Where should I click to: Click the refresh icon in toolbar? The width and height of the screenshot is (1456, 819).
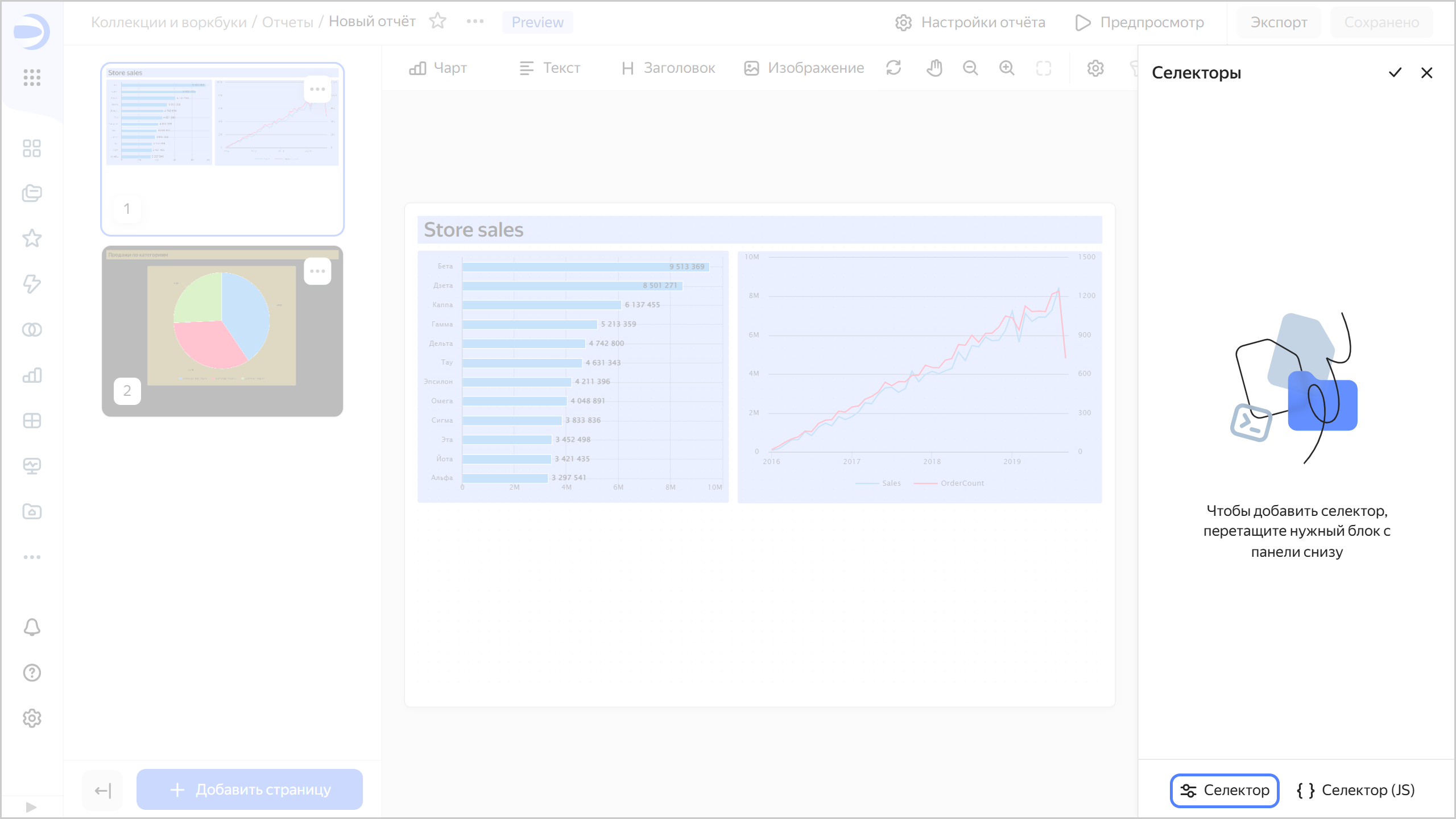894,68
